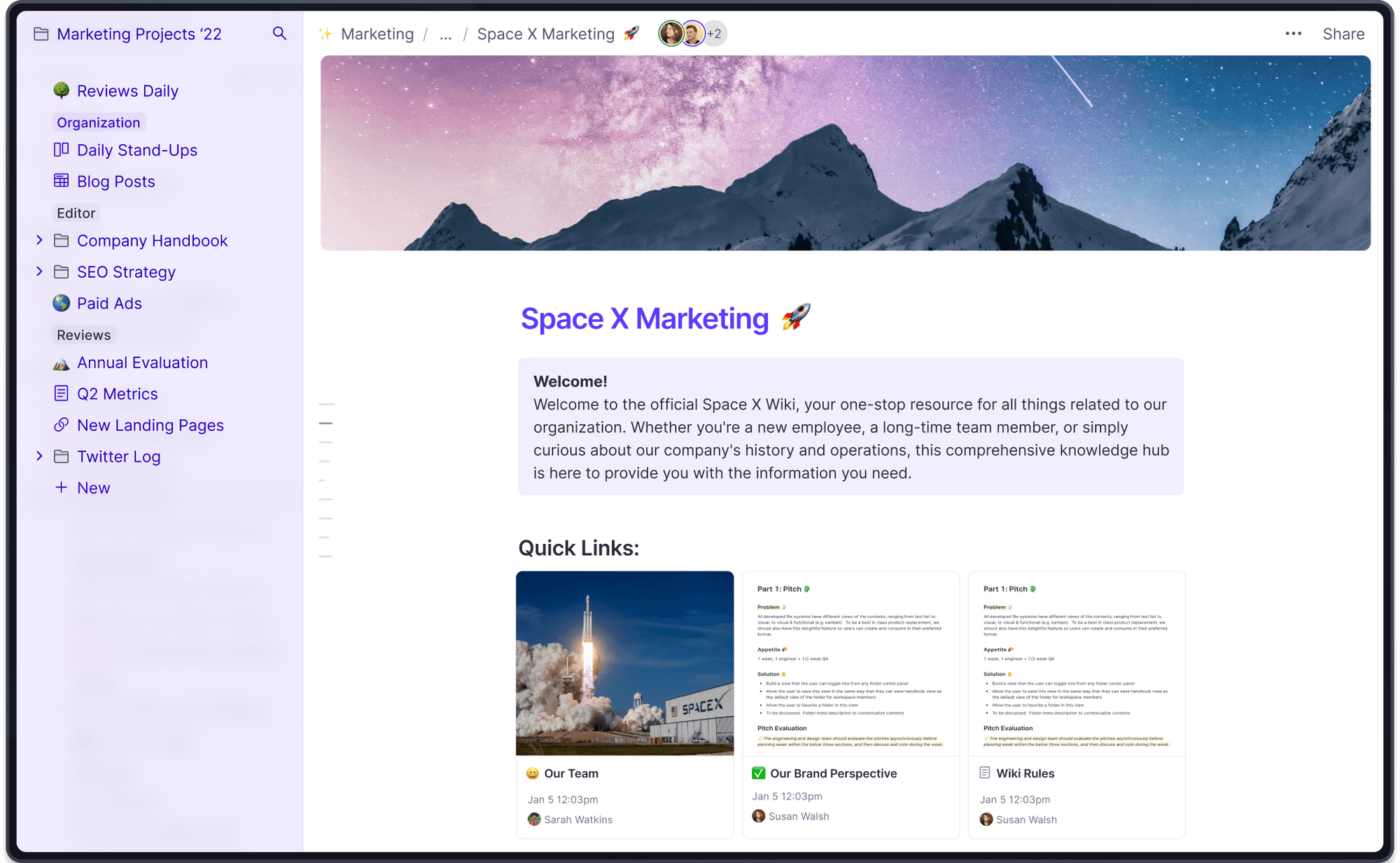Click the sparkle icon before the Marketing breadcrumb

click(x=325, y=33)
